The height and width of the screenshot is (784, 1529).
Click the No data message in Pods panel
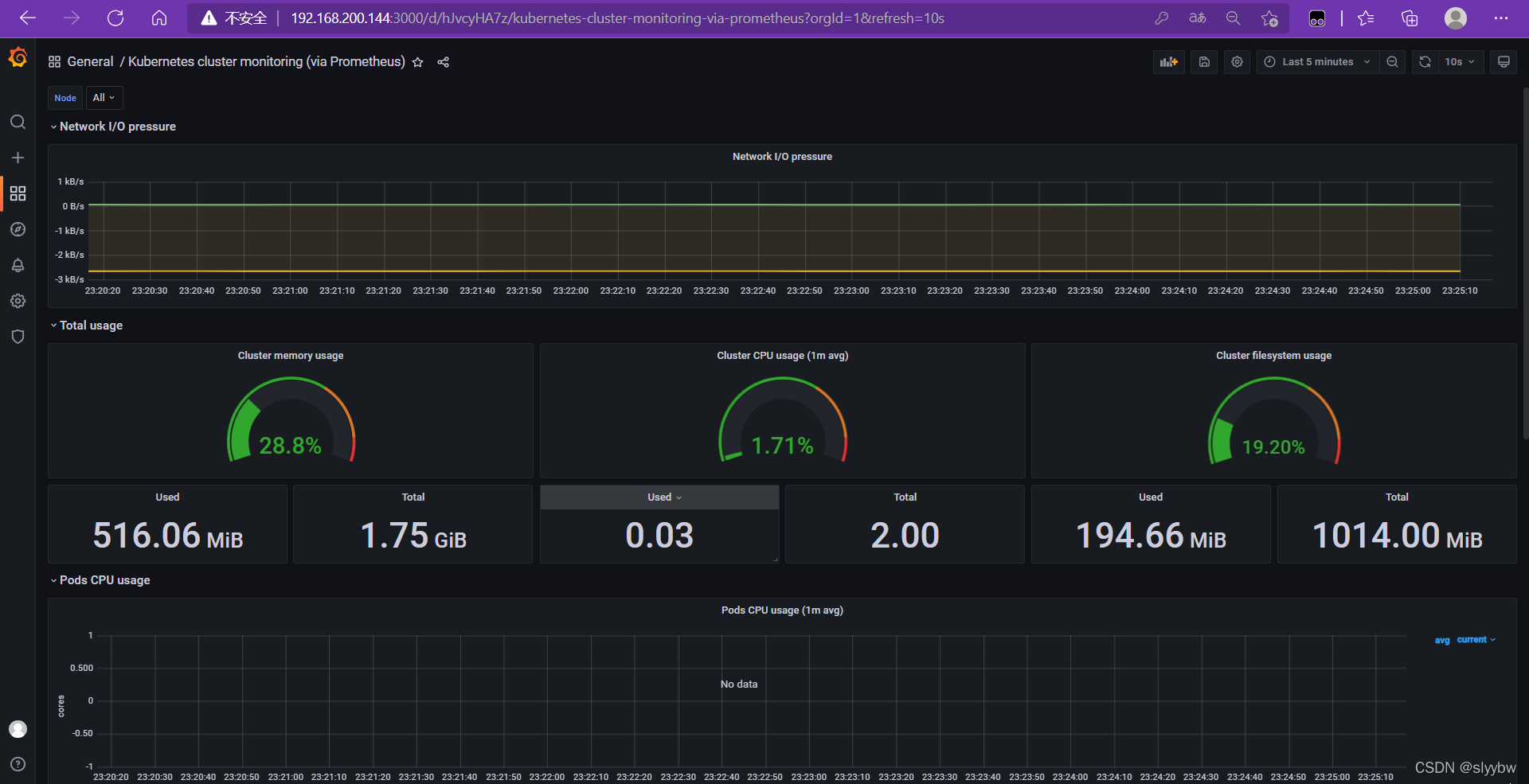click(739, 685)
